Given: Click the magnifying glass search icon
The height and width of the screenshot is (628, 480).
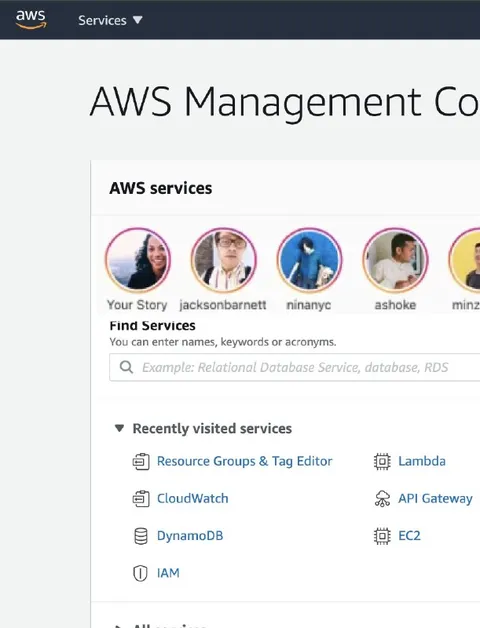Looking at the screenshot, I should tap(127, 367).
